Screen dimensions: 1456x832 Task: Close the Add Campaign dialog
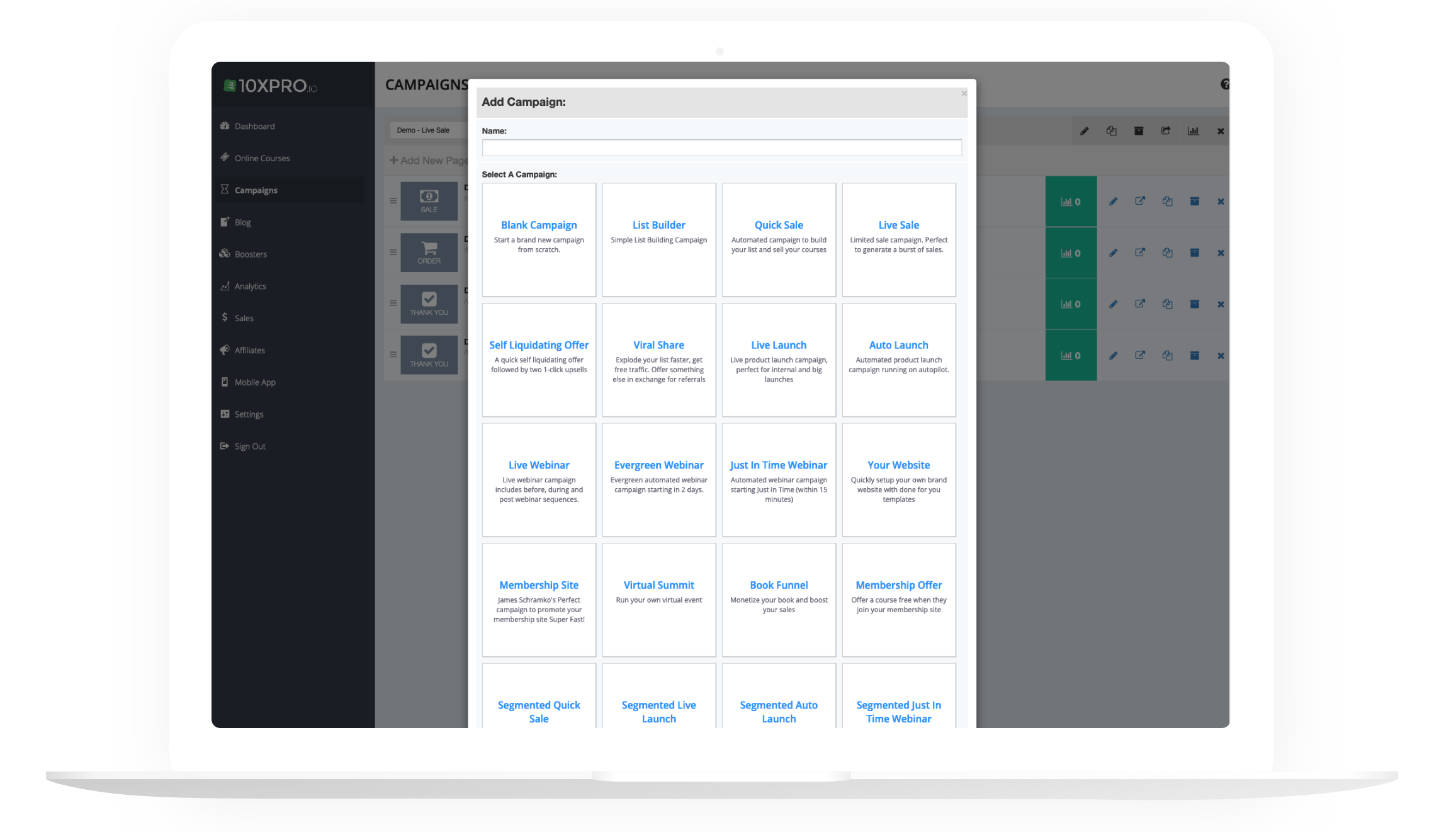[x=964, y=94]
